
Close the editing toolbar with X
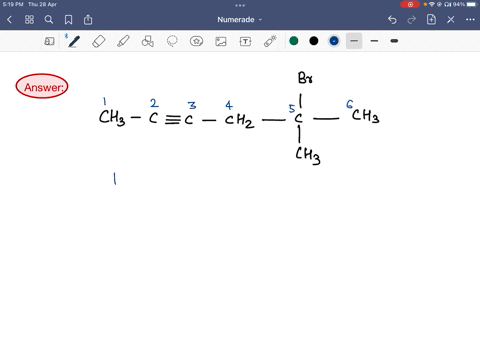(451, 20)
